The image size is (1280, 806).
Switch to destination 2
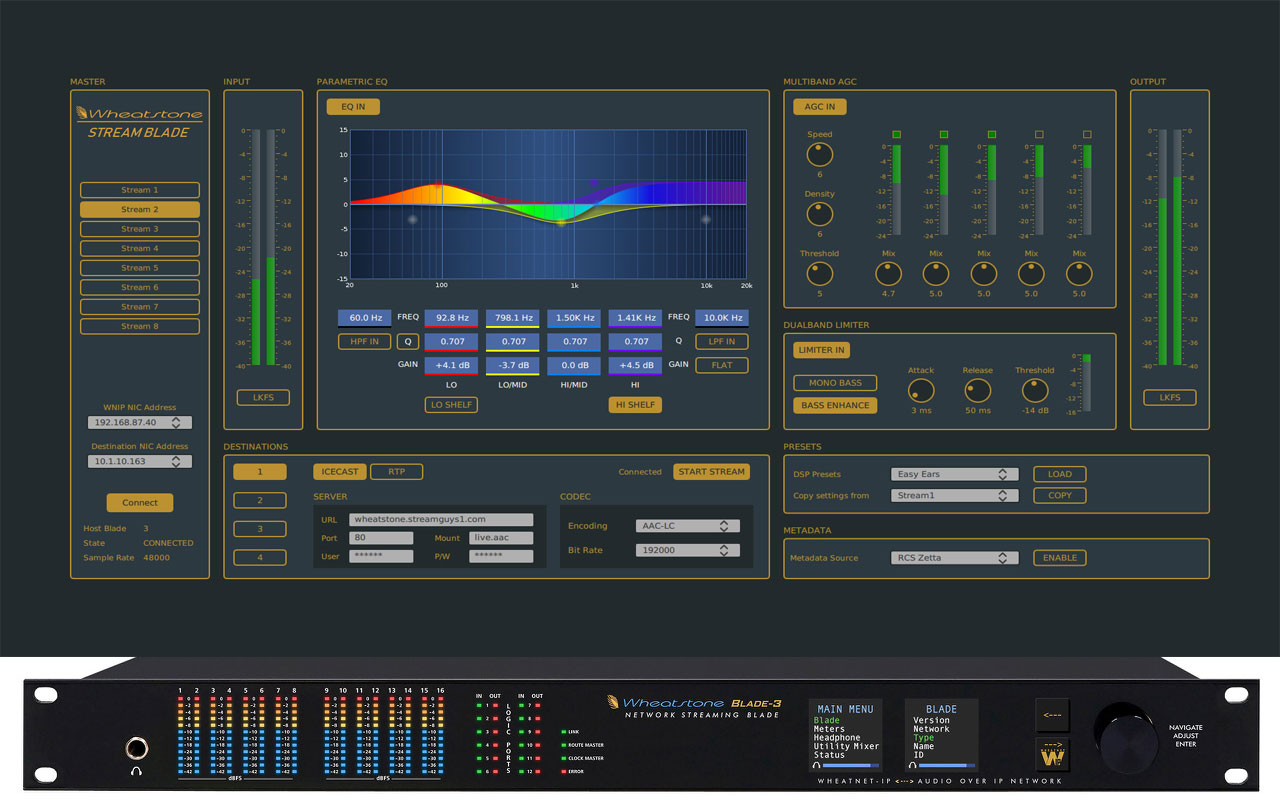click(260, 500)
